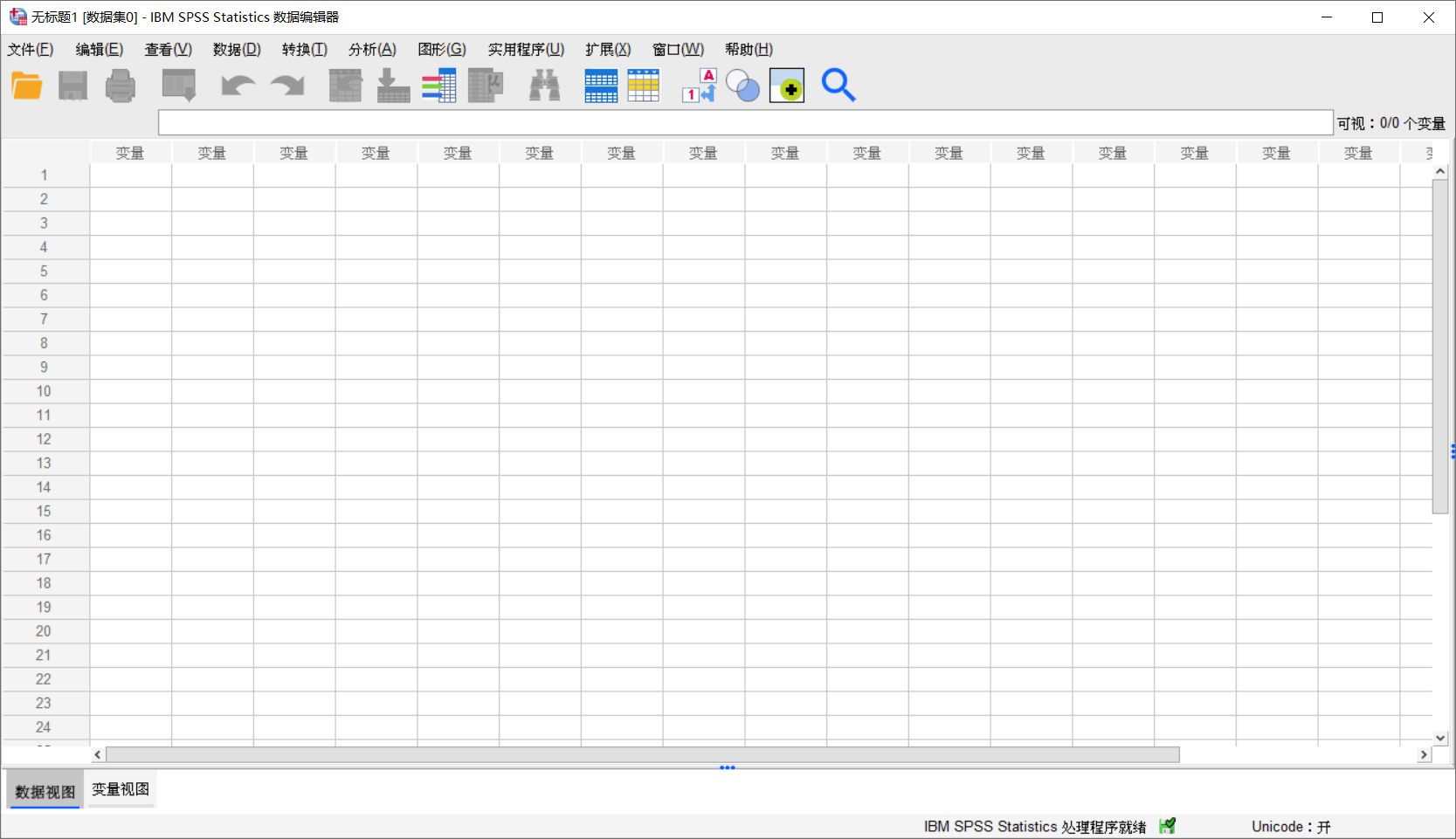
Task: Click the Print icon
Action: pos(120,86)
